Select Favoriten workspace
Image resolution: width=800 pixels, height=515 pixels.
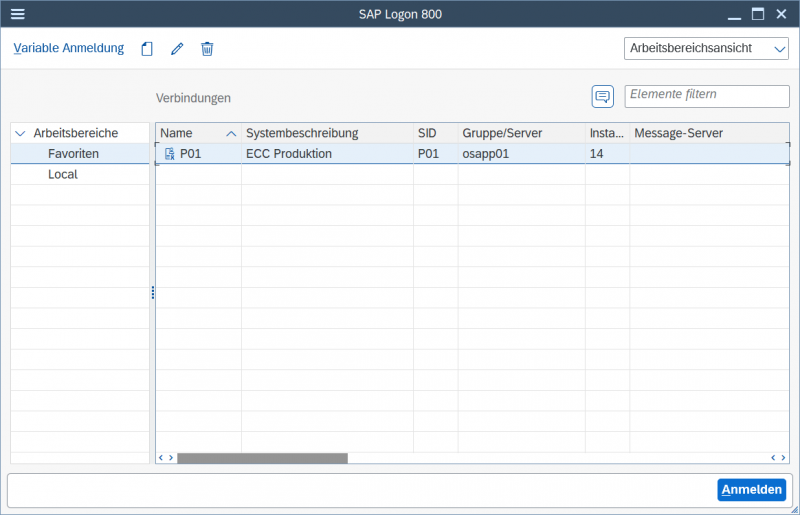point(80,154)
